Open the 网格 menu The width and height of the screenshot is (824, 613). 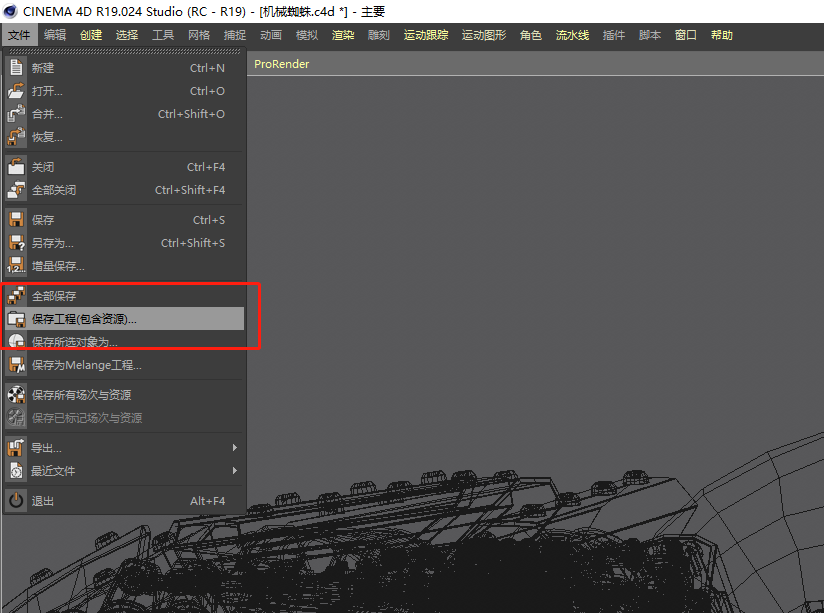199,35
